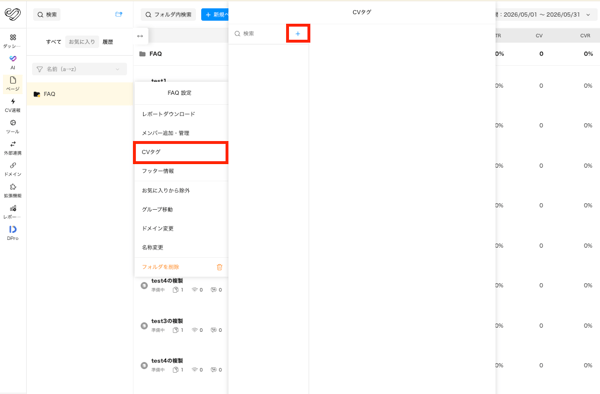
Task: Select グループ移動 menu item
Action: pyautogui.click(x=181, y=210)
